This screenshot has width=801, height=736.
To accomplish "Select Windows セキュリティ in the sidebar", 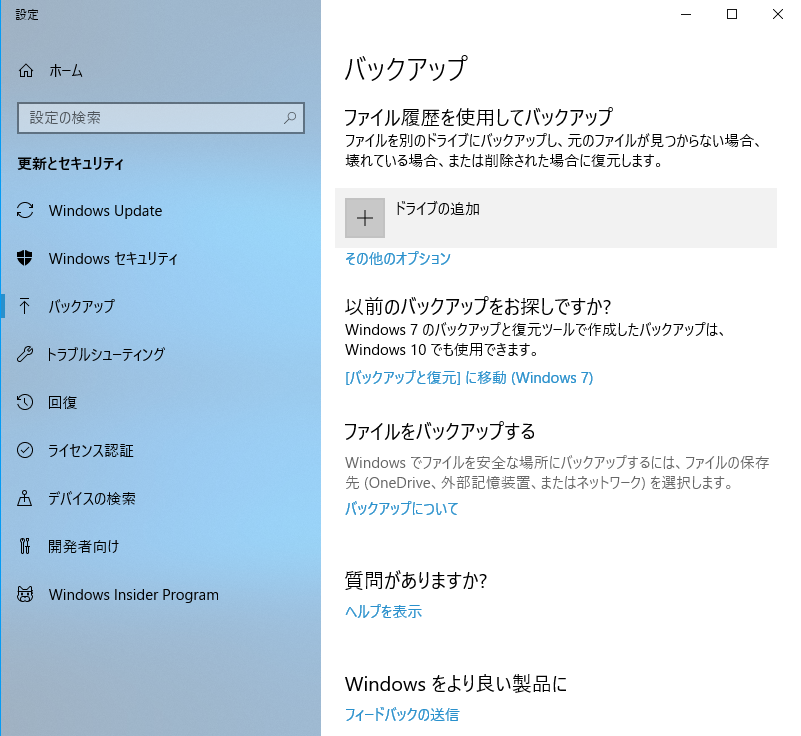I will (x=113, y=258).
